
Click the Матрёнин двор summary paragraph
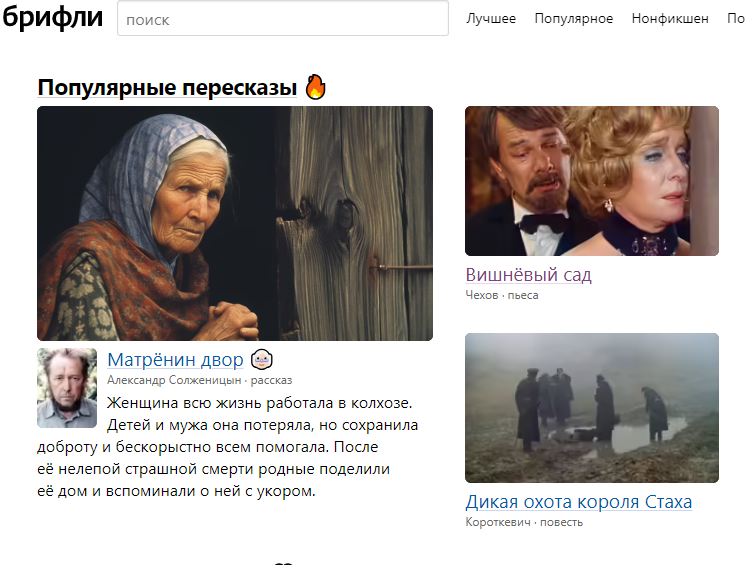coord(228,447)
